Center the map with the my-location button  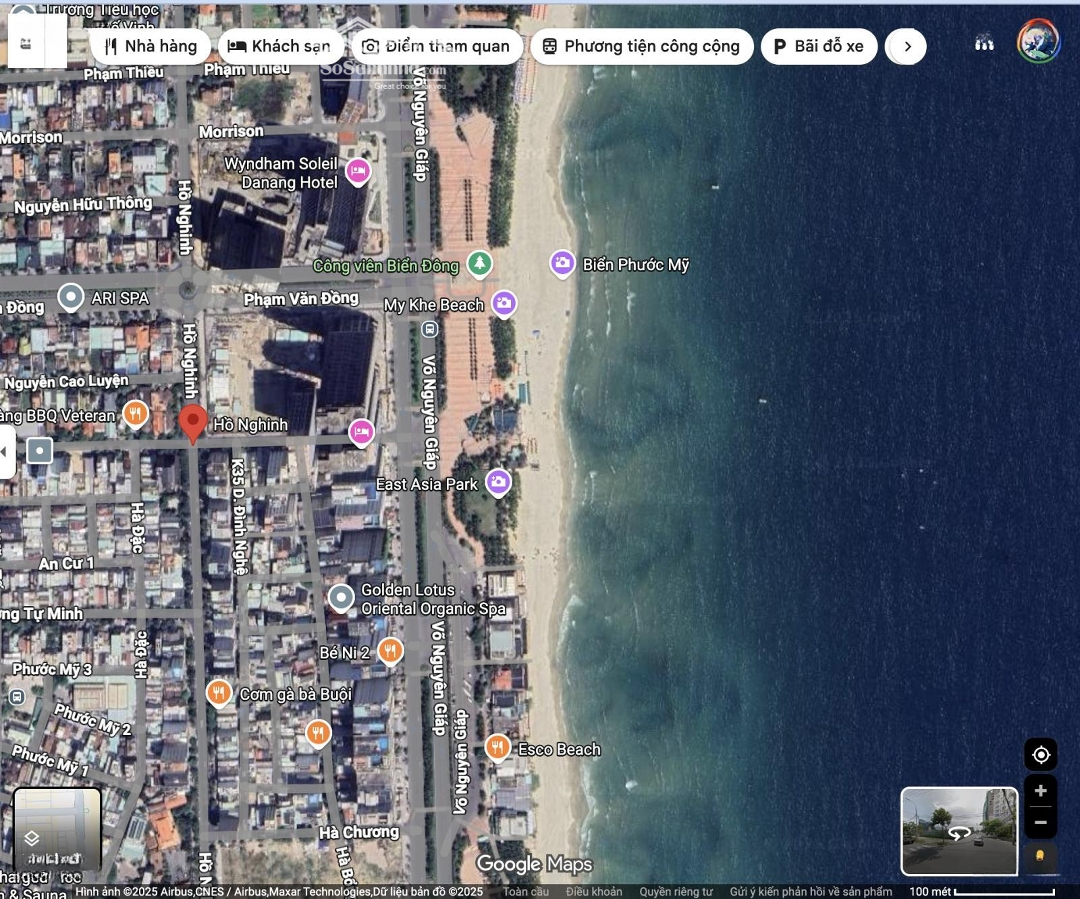(1040, 754)
